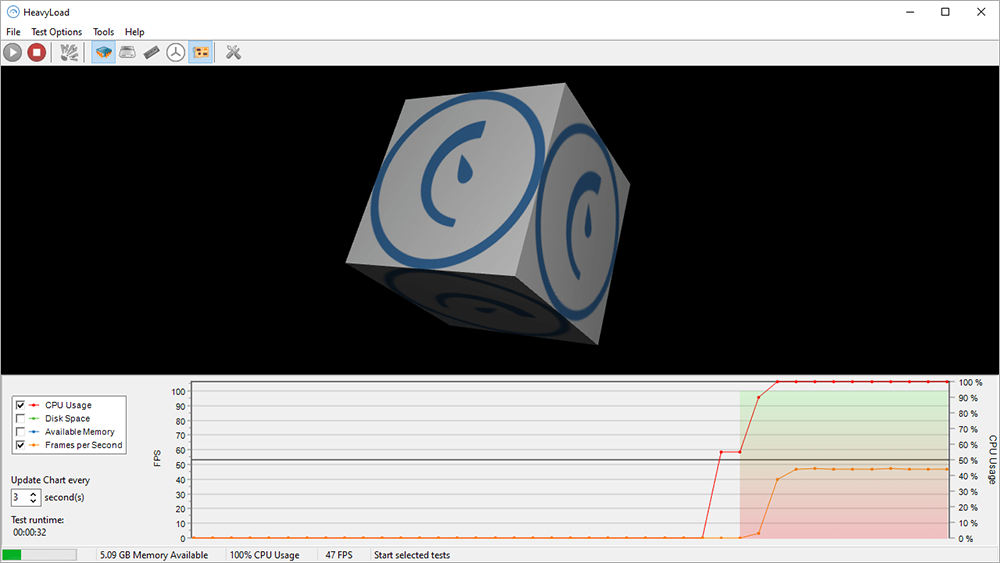1000x563 pixels.
Task: Uncheck the CPU Usage chart series
Action: 20,405
